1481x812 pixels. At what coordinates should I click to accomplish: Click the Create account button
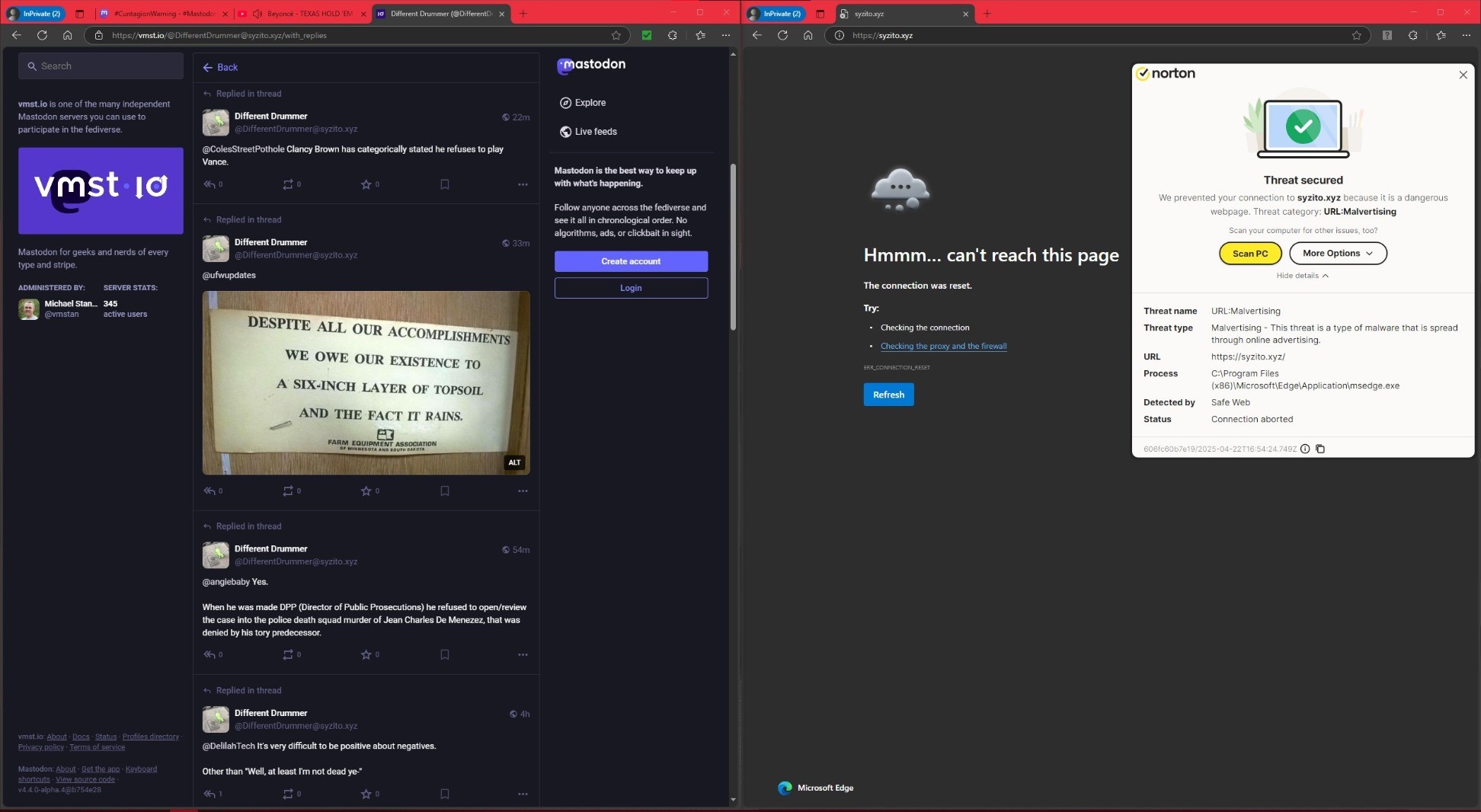point(631,261)
